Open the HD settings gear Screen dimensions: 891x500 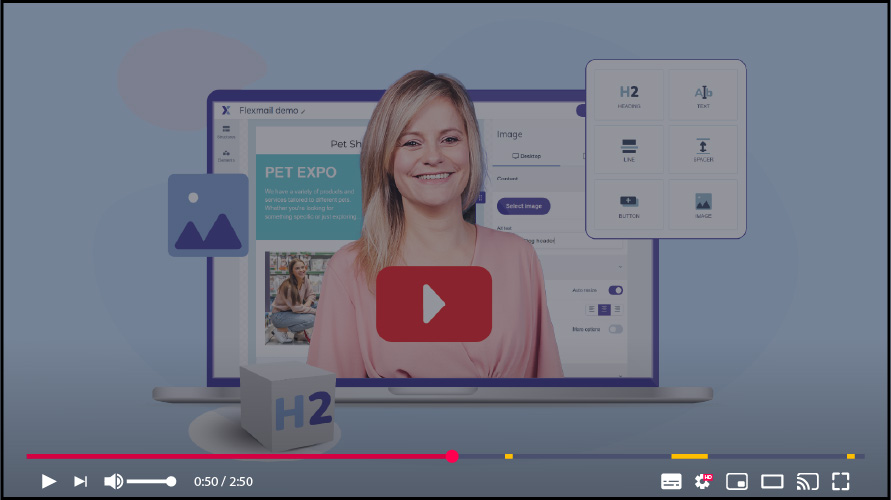tap(703, 481)
